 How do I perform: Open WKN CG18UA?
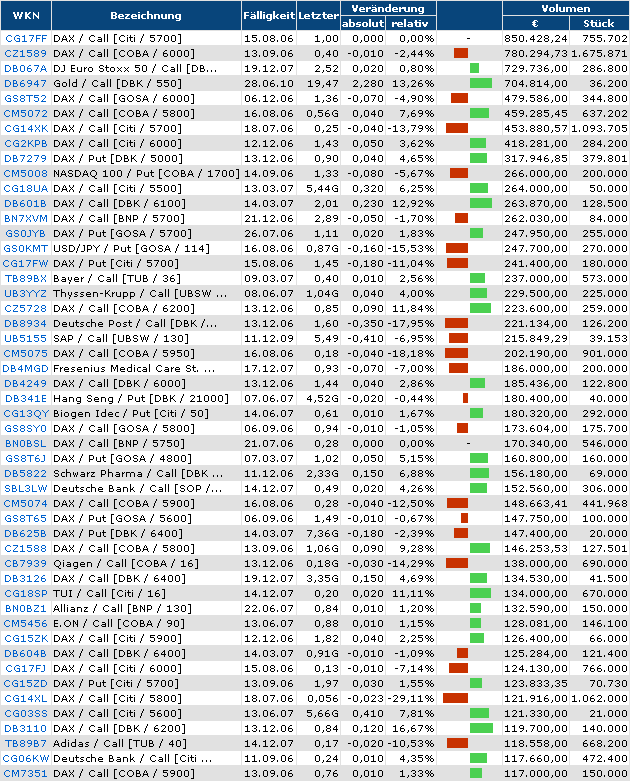26,188
